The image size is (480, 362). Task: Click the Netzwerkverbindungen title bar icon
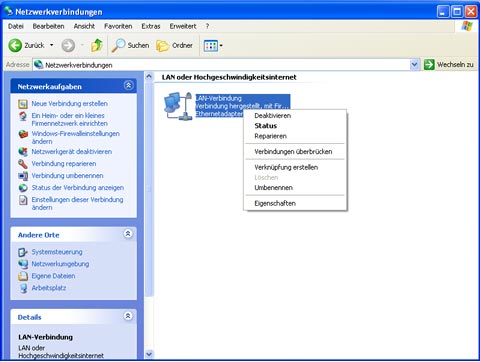[x=8, y=11]
